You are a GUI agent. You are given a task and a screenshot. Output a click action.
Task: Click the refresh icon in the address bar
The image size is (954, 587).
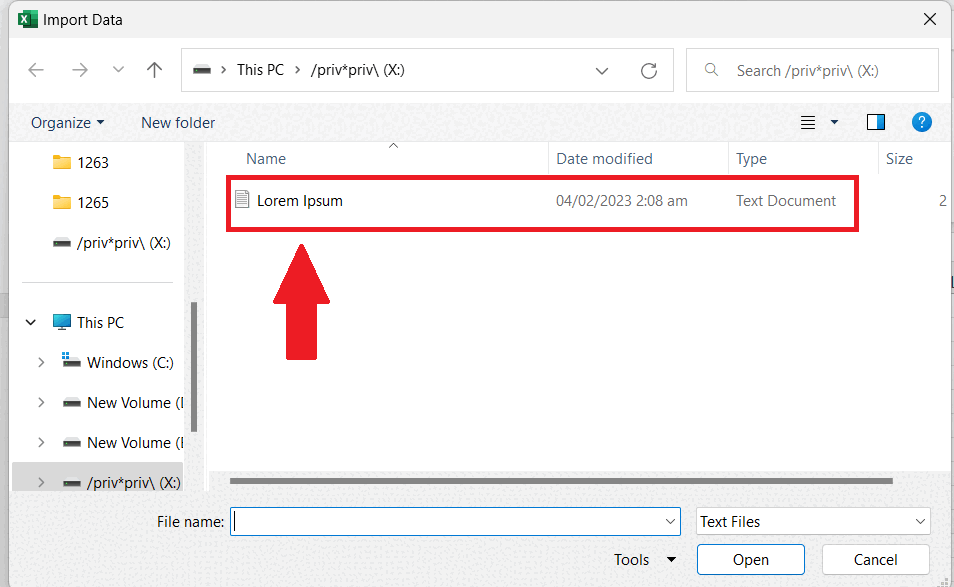(648, 70)
